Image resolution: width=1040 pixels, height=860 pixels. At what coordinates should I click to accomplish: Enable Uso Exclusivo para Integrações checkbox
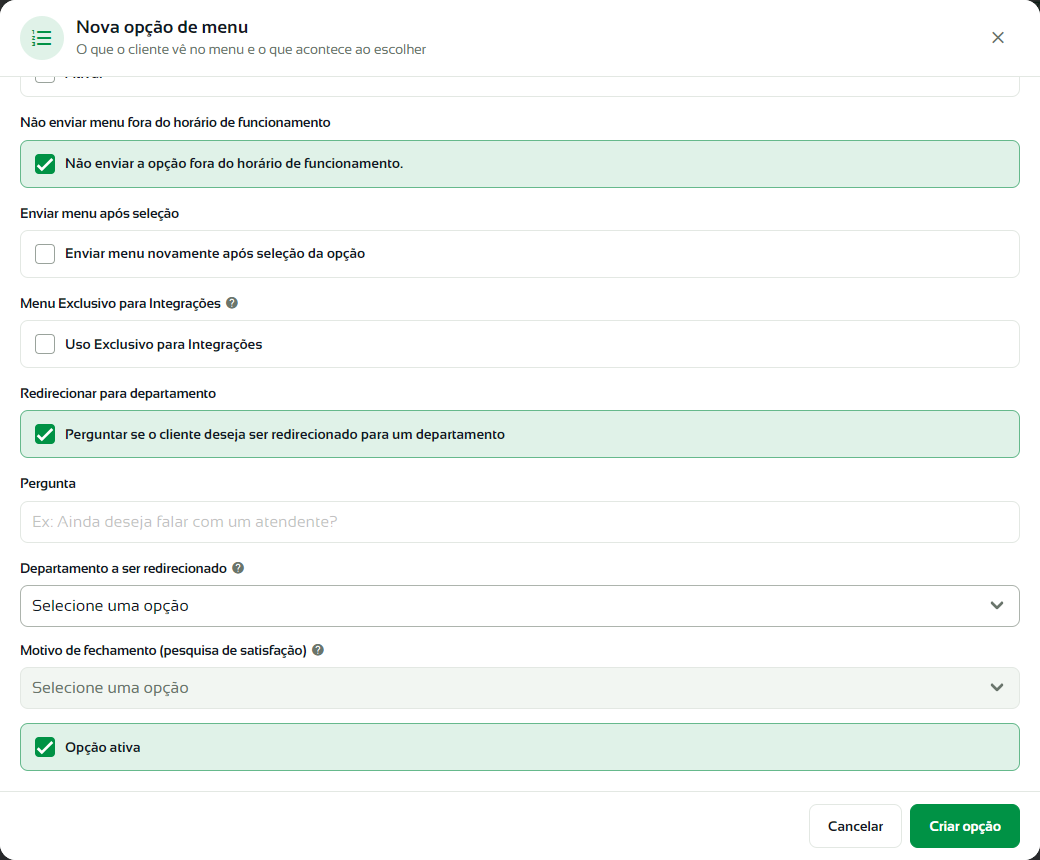(x=45, y=344)
